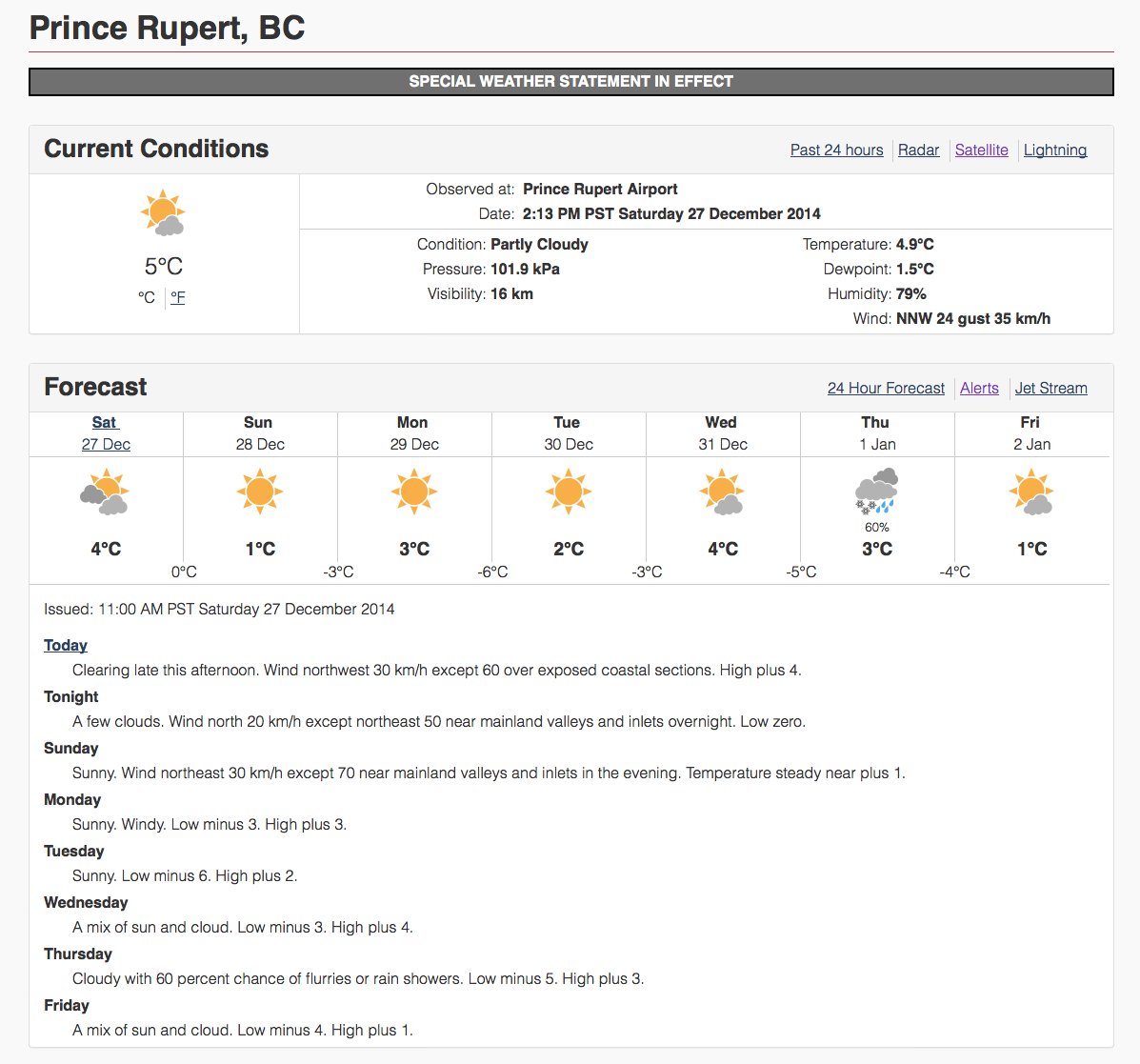Image resolution: width=1140 pixels, height=1064 pixels.
Task: View weather Alerts link
Action: tap(979, 389)
